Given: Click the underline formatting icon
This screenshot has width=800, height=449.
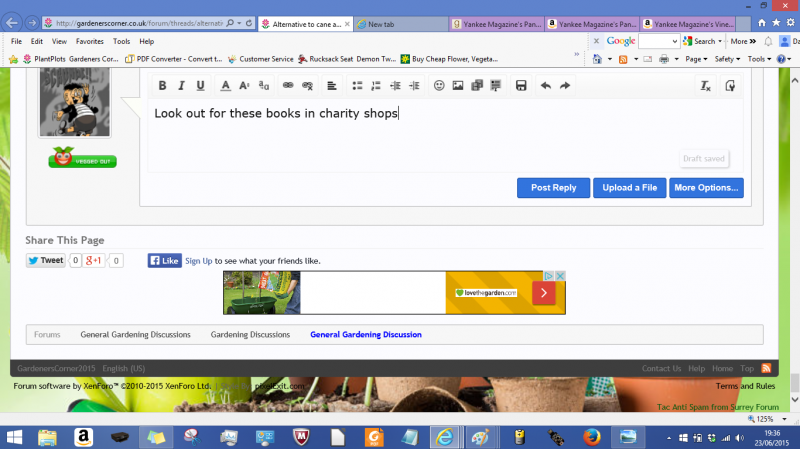Looking at the screenshot, I should 200,86.
